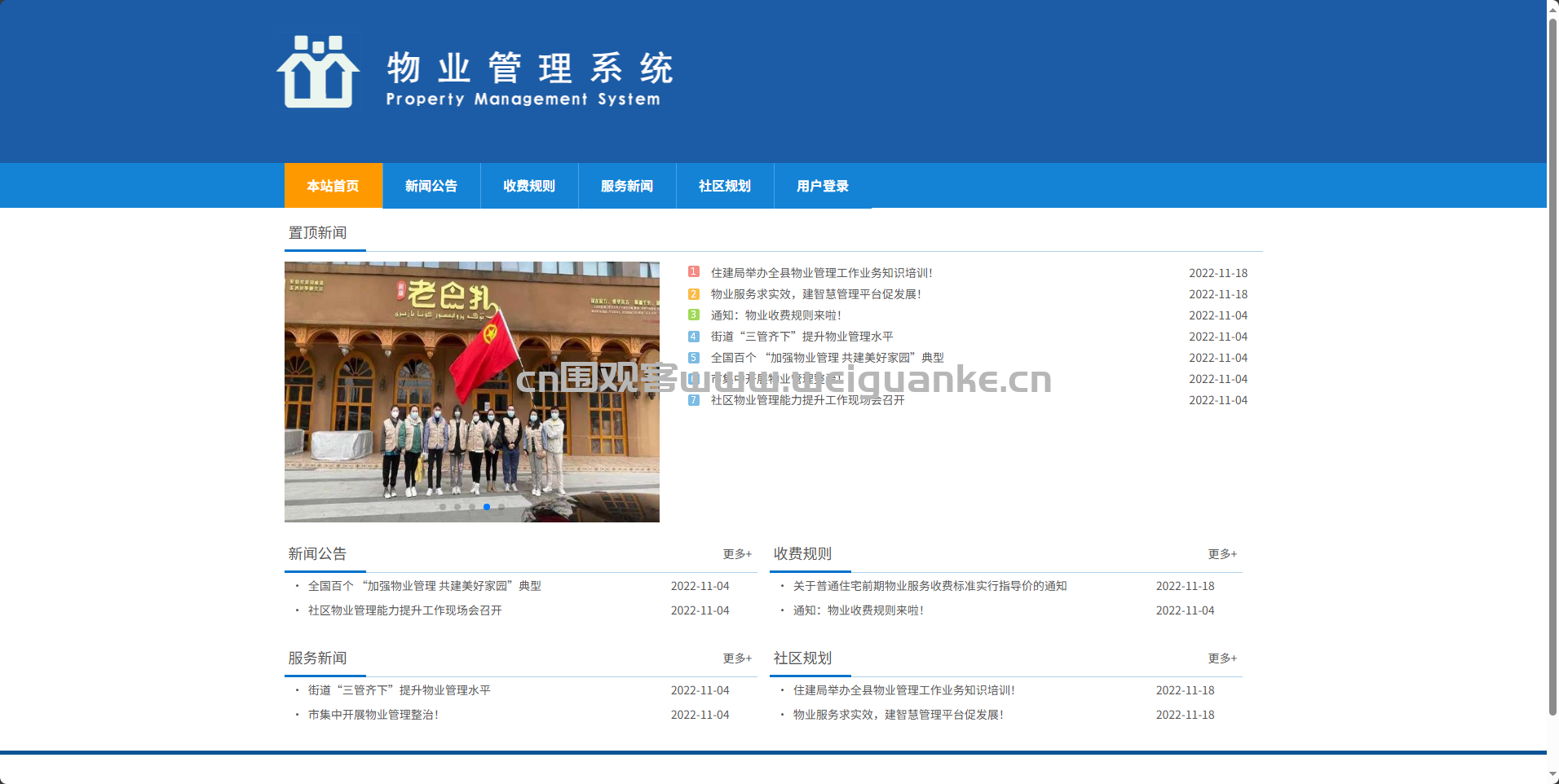Click the number 7 news badge
Screen dimensions: 1559x784
(694, 399)
